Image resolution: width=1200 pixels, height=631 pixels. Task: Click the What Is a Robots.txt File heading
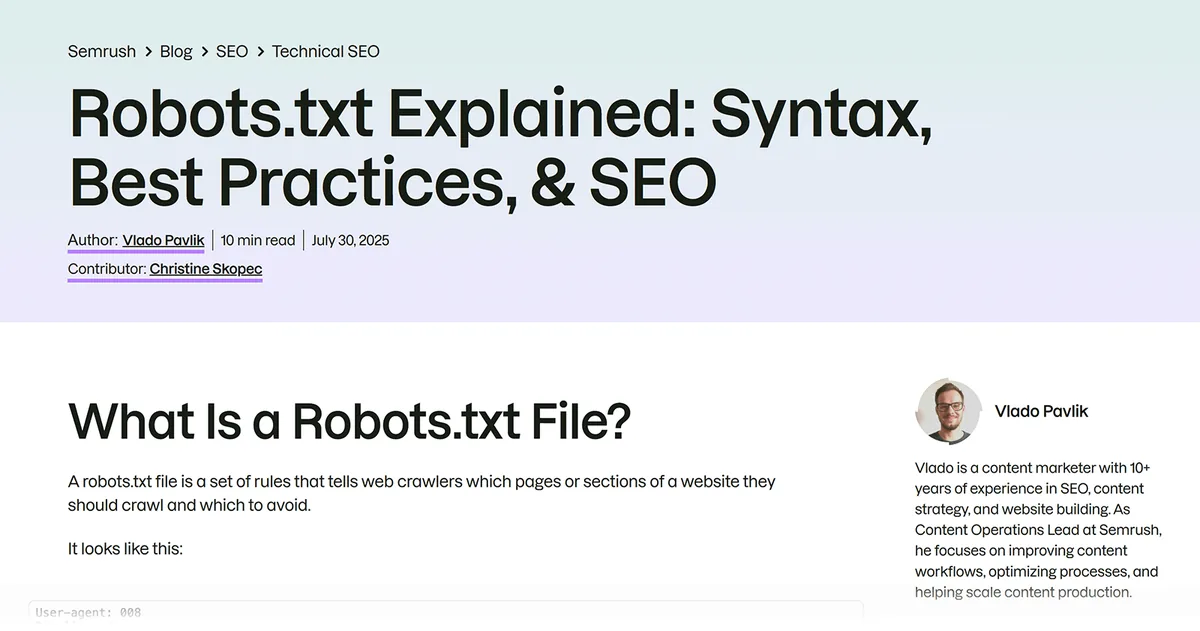[x=350, y=421]
